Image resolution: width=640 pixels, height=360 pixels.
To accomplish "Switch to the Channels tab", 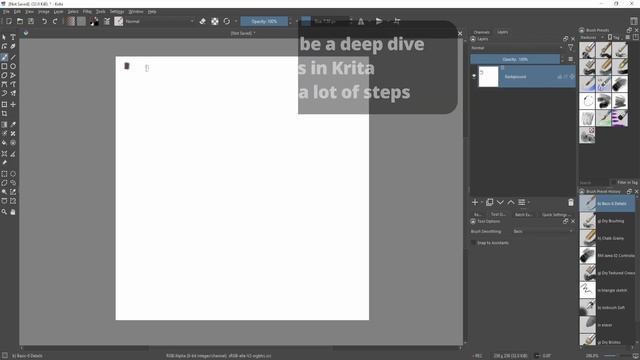I will coord(482,32).
